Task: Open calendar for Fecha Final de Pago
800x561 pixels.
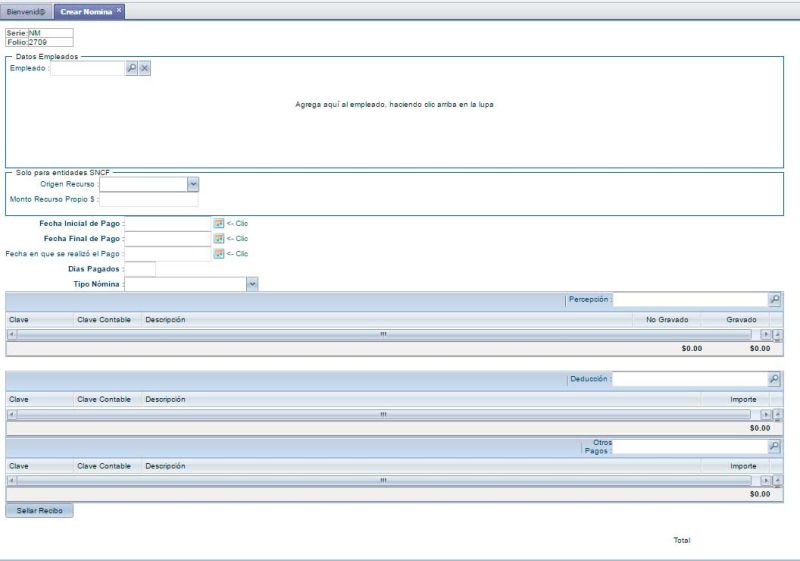Action: [x=219, y=238]
